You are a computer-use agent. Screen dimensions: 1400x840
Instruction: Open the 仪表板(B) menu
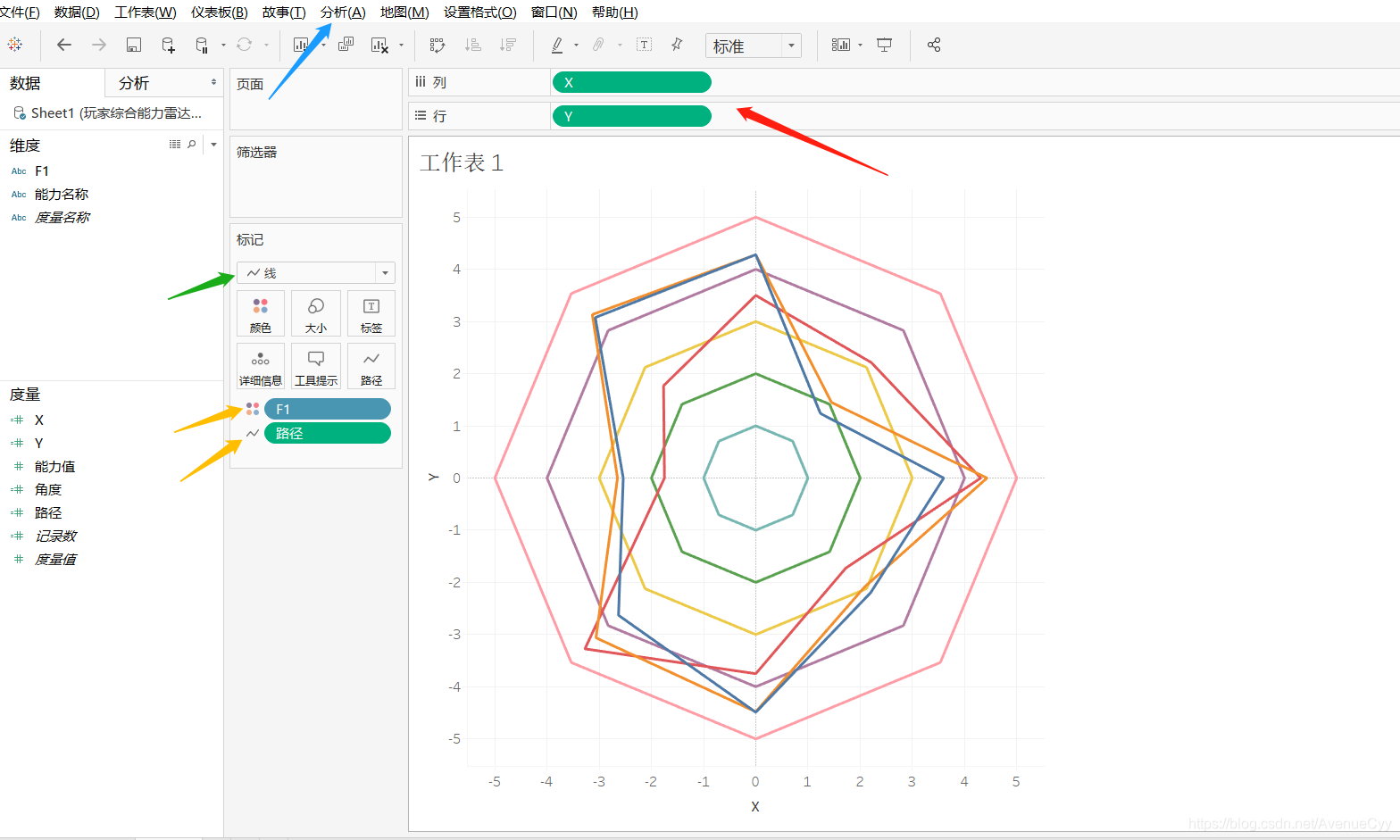[220, 12]
